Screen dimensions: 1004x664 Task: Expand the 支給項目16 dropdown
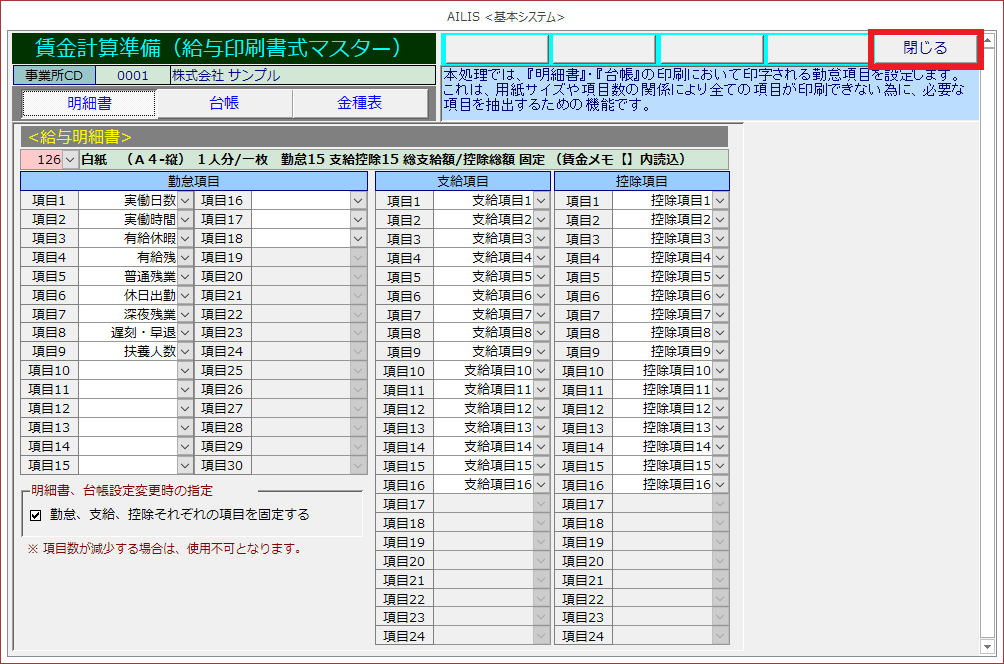[x=541, y=484]
